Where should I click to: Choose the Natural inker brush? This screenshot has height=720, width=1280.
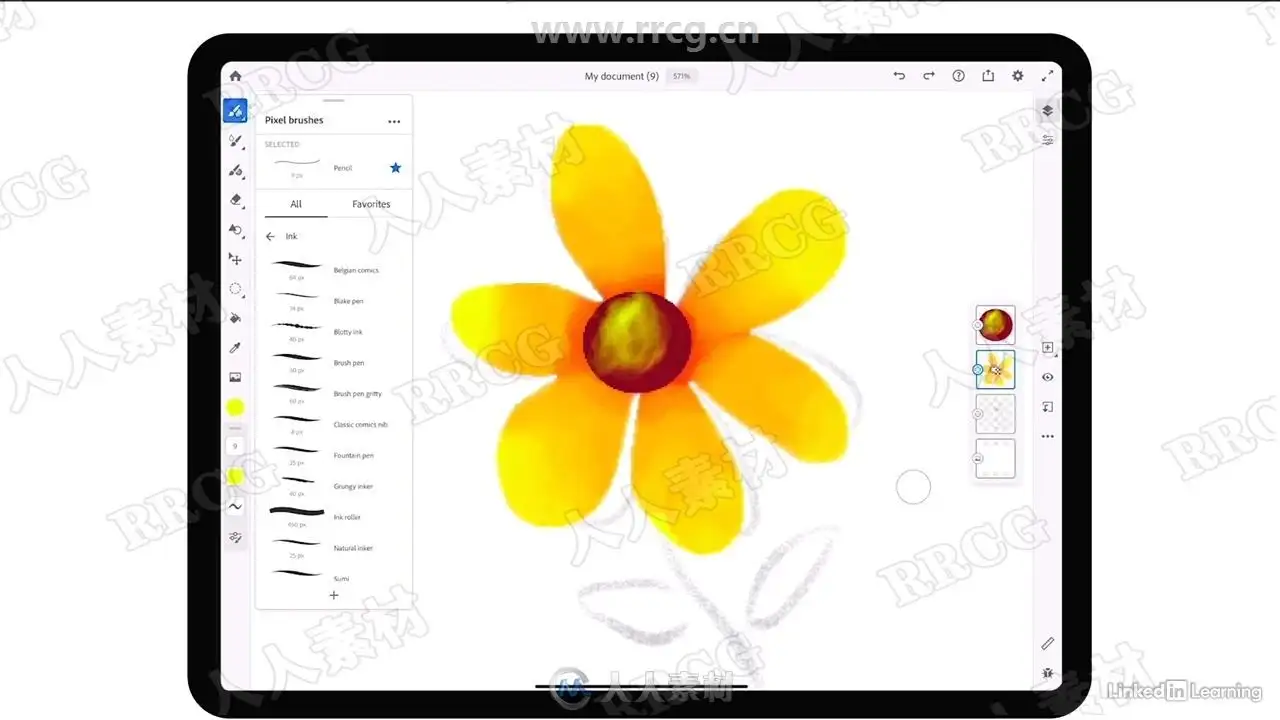pyautogui.click(x=333, y=548)
